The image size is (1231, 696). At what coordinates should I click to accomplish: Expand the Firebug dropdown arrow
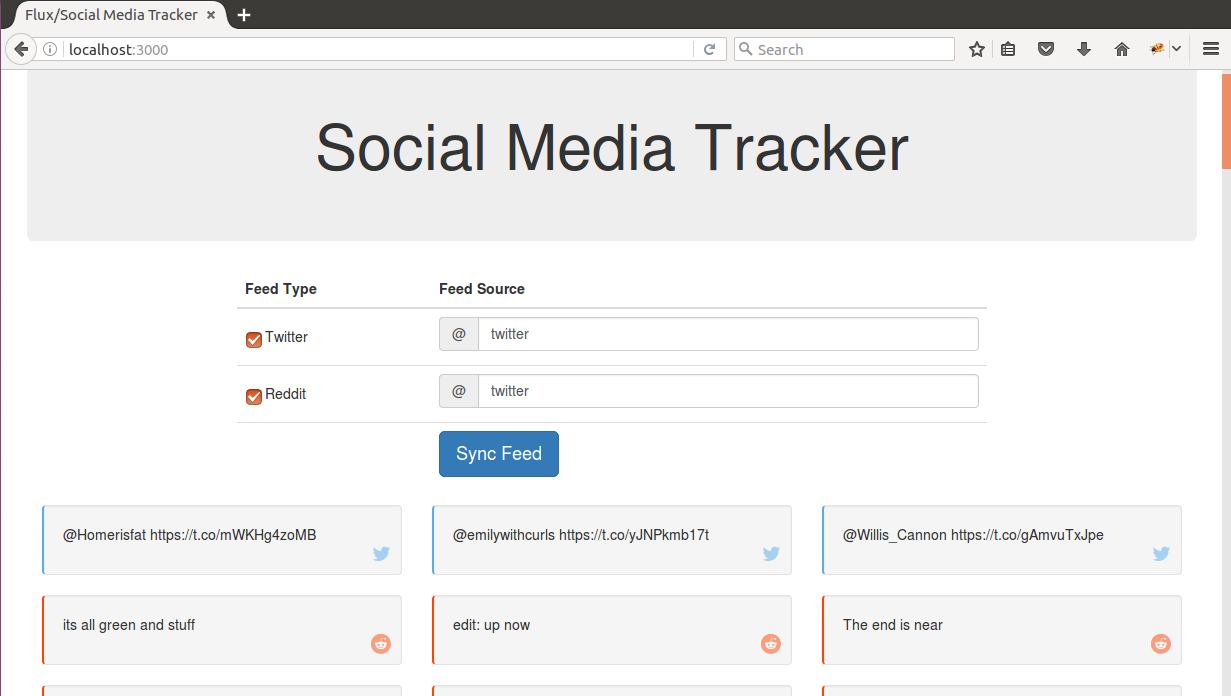click(1176, 49)
